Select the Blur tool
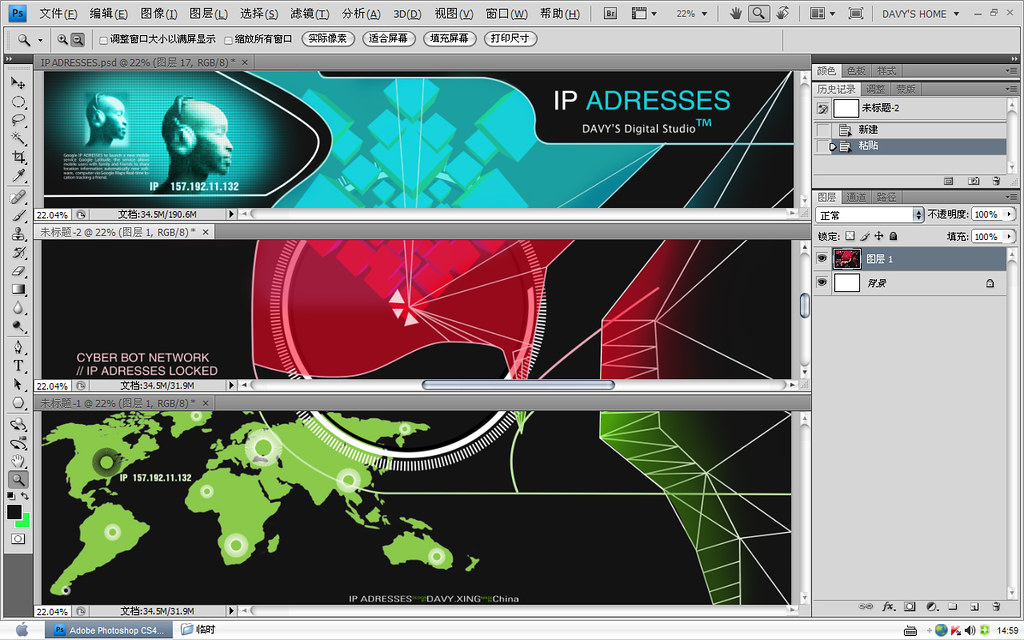Viewport: 1024px width, 640px height. pyautogui.click(x=18, y=308)
